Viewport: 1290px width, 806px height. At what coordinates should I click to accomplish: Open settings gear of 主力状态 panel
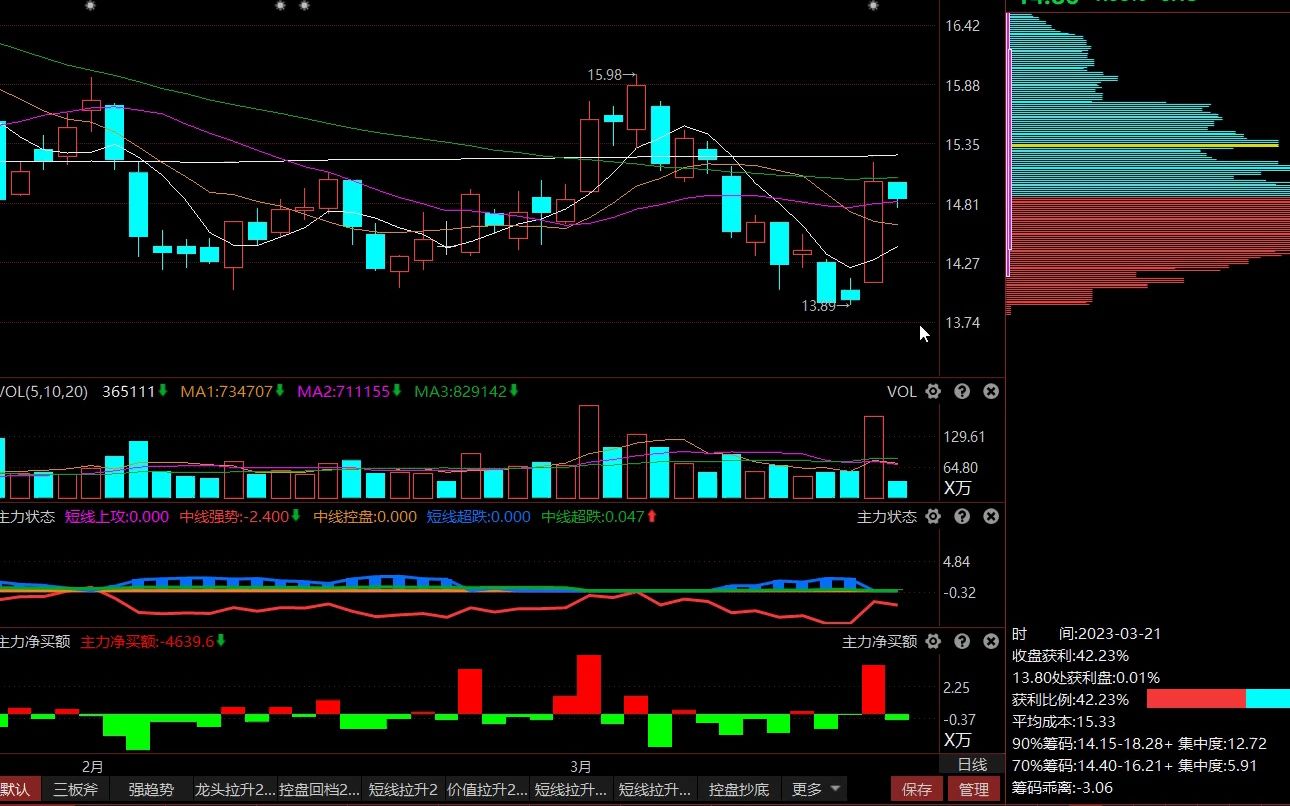[933, 517]
